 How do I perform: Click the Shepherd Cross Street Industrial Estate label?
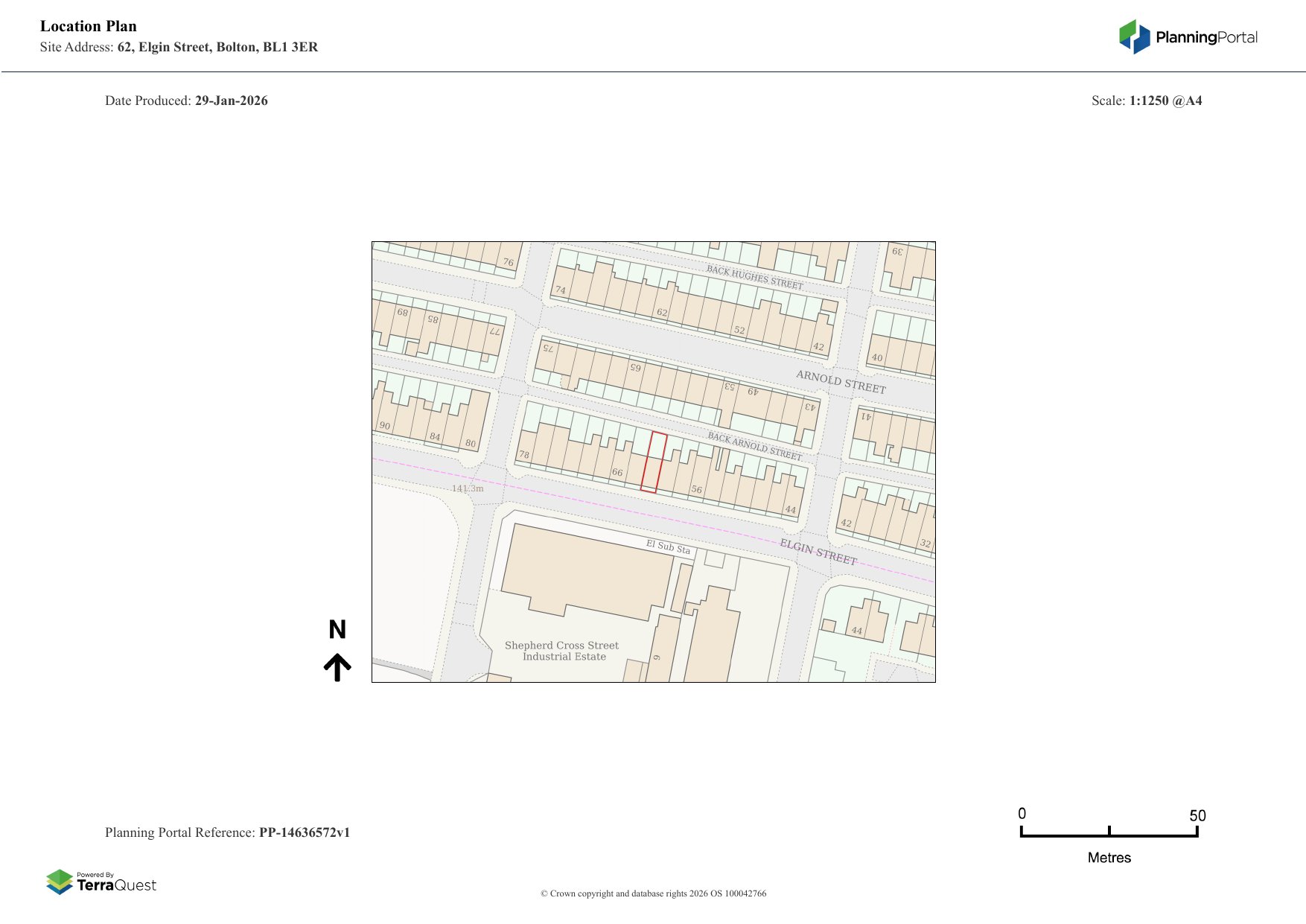tap(562, 651)
